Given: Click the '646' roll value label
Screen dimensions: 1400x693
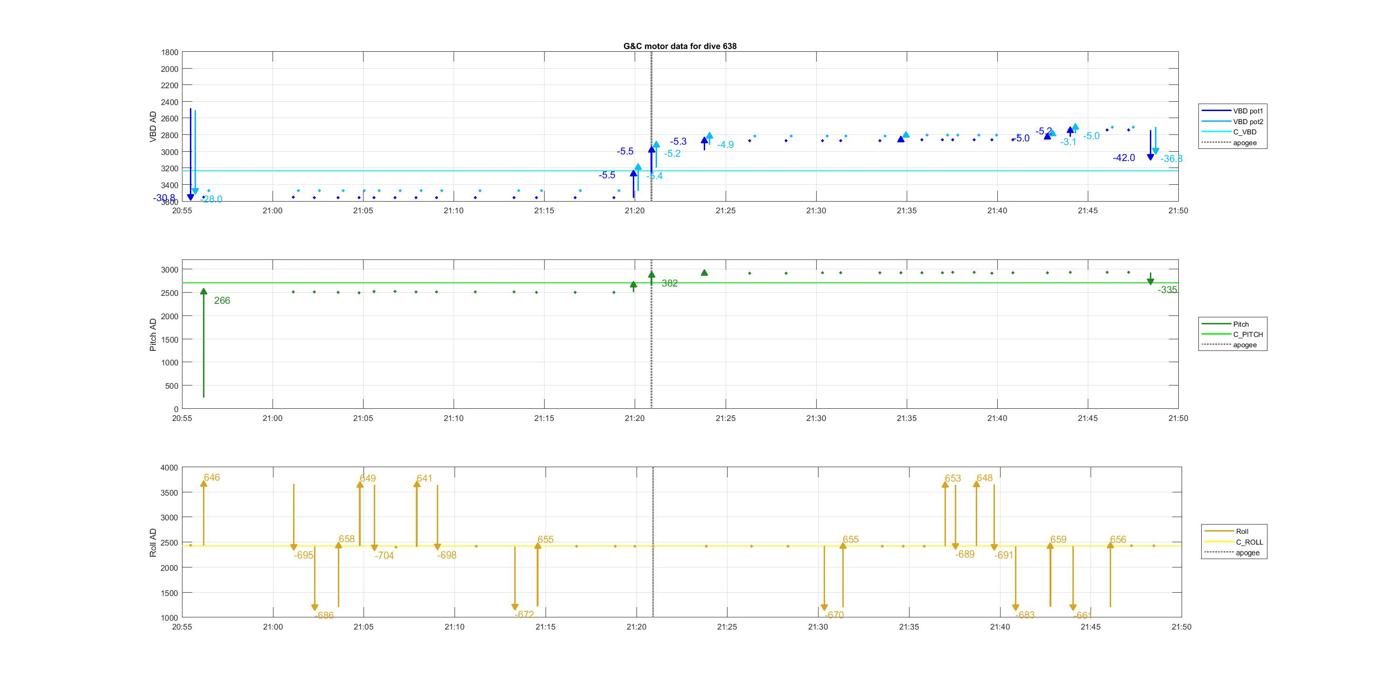Looking at the screenshot, I should [x=211, y=478].
